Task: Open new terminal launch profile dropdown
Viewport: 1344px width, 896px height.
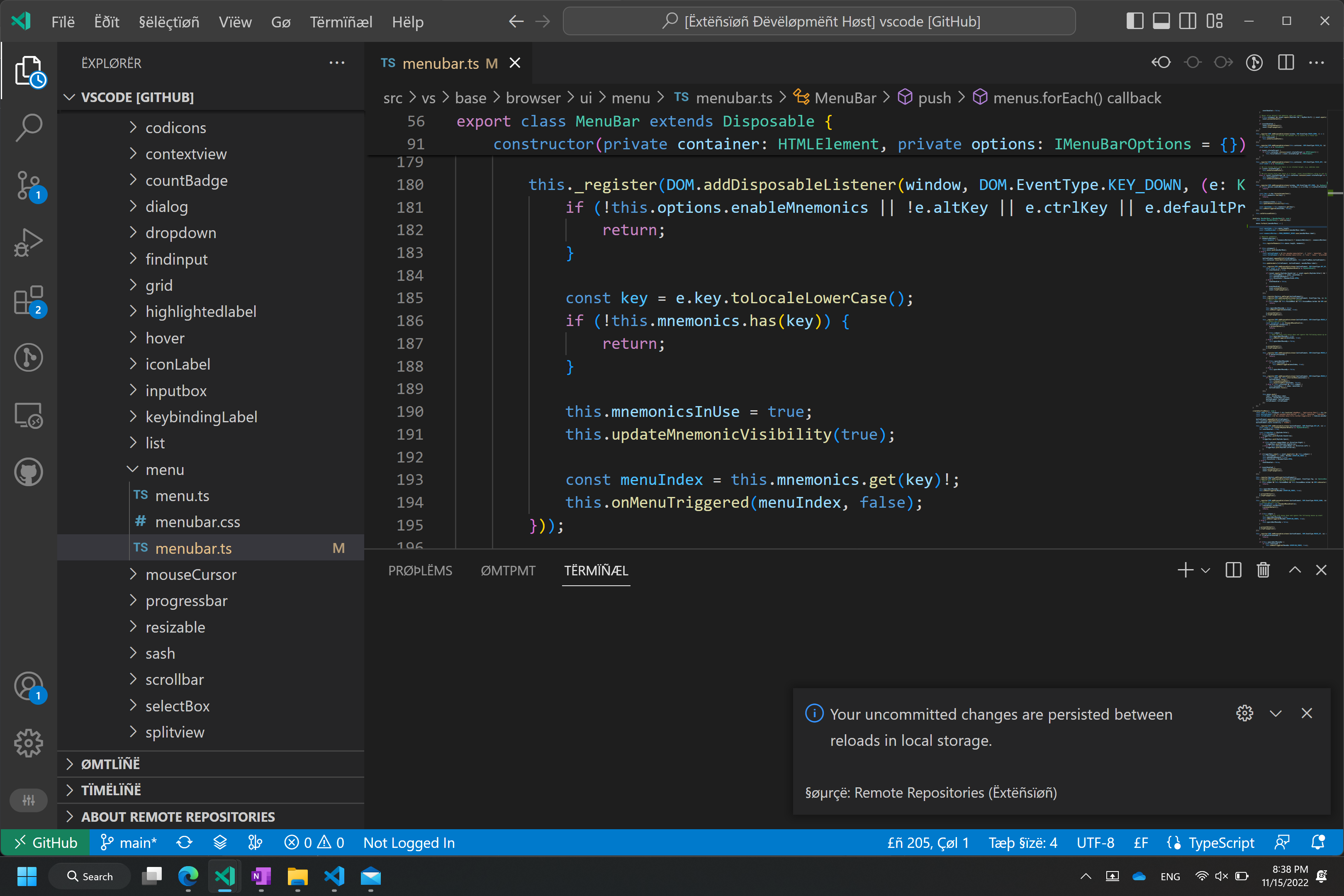Action: [1206, 570]
